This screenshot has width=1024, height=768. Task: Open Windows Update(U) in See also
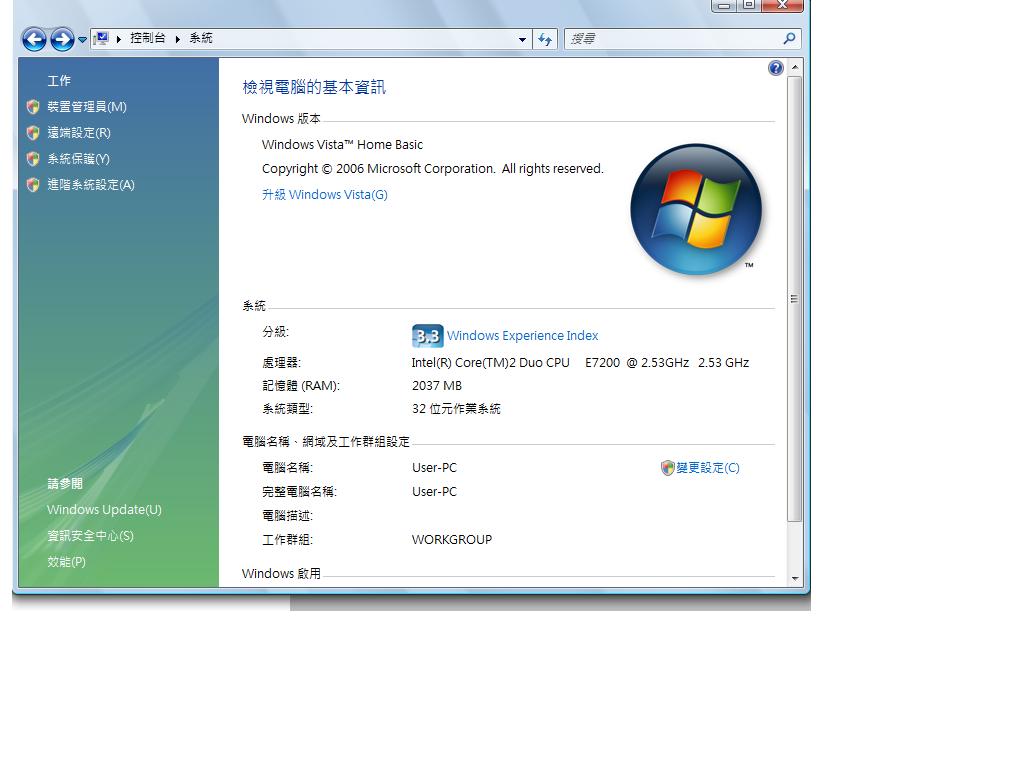click(104, 509)
